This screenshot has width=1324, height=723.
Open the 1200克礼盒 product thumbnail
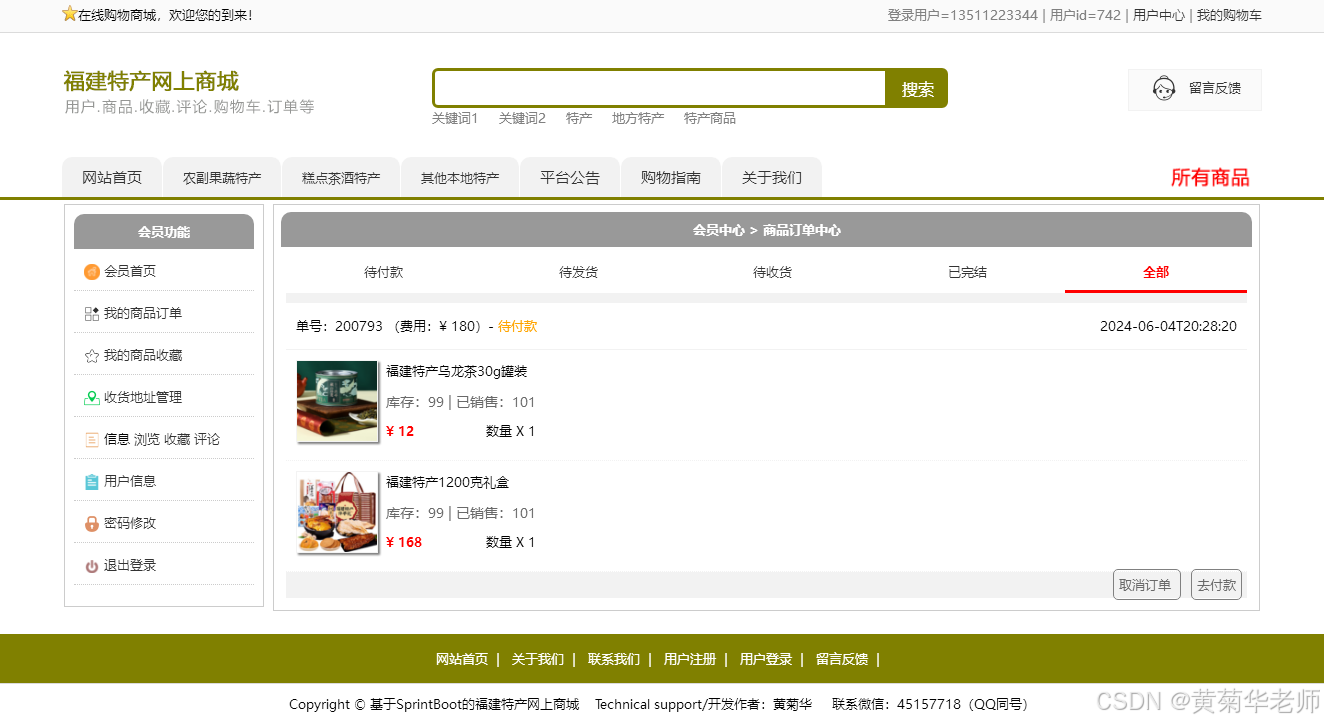(x=337, y=513)
